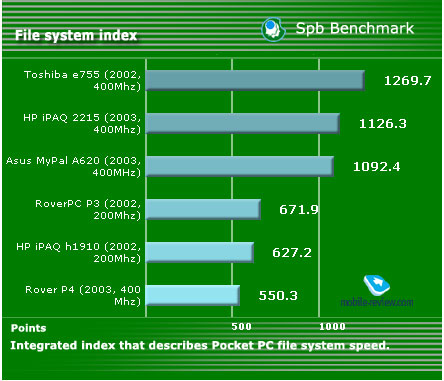
Task: Select the Asus MyPal A620 bar
Action: click(x=240, y=166)
